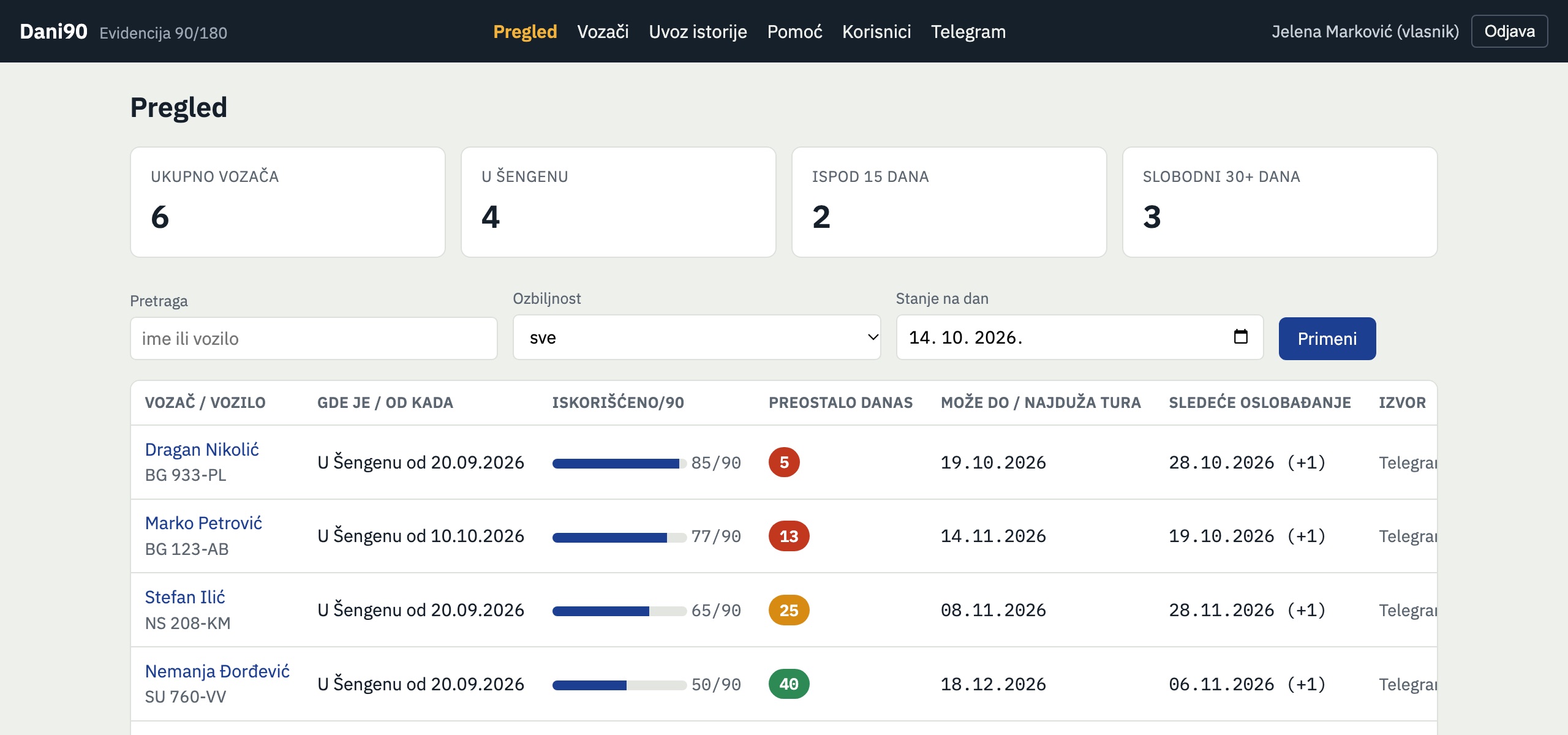The width and height of the screenshot is (1568, 735).
Task: Click the Dani90 logo title
Action: coord(53,31)
